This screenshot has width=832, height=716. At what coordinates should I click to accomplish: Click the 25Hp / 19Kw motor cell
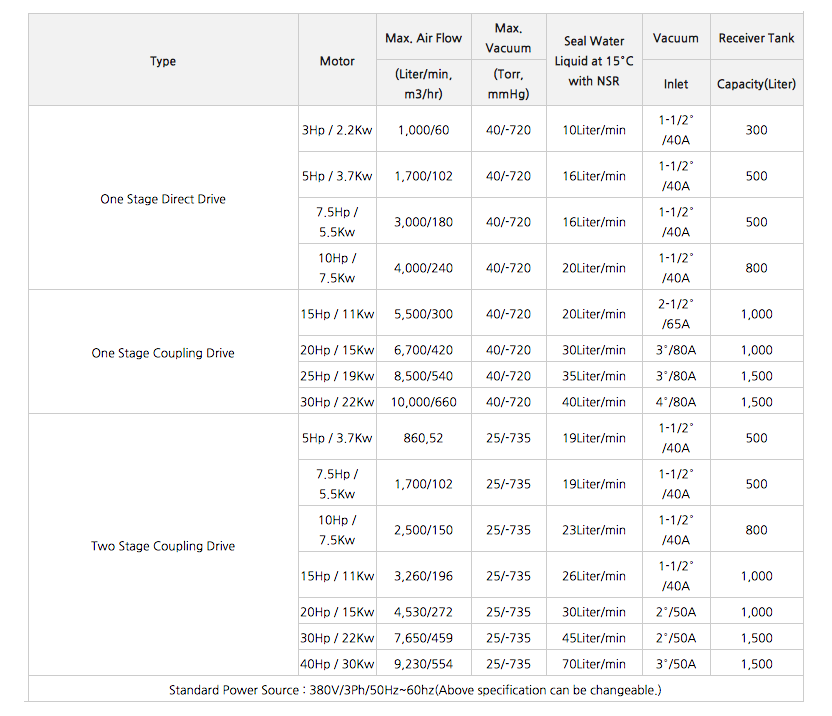337,376
